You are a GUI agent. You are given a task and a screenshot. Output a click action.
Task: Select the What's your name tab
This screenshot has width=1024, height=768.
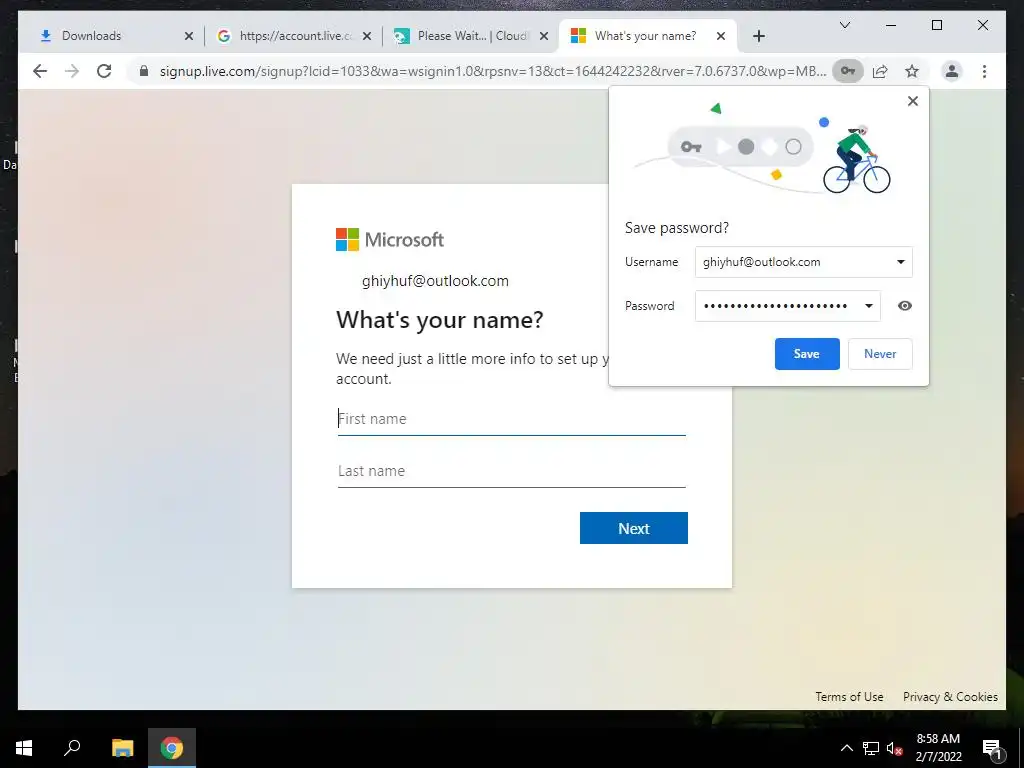point(648,36)
